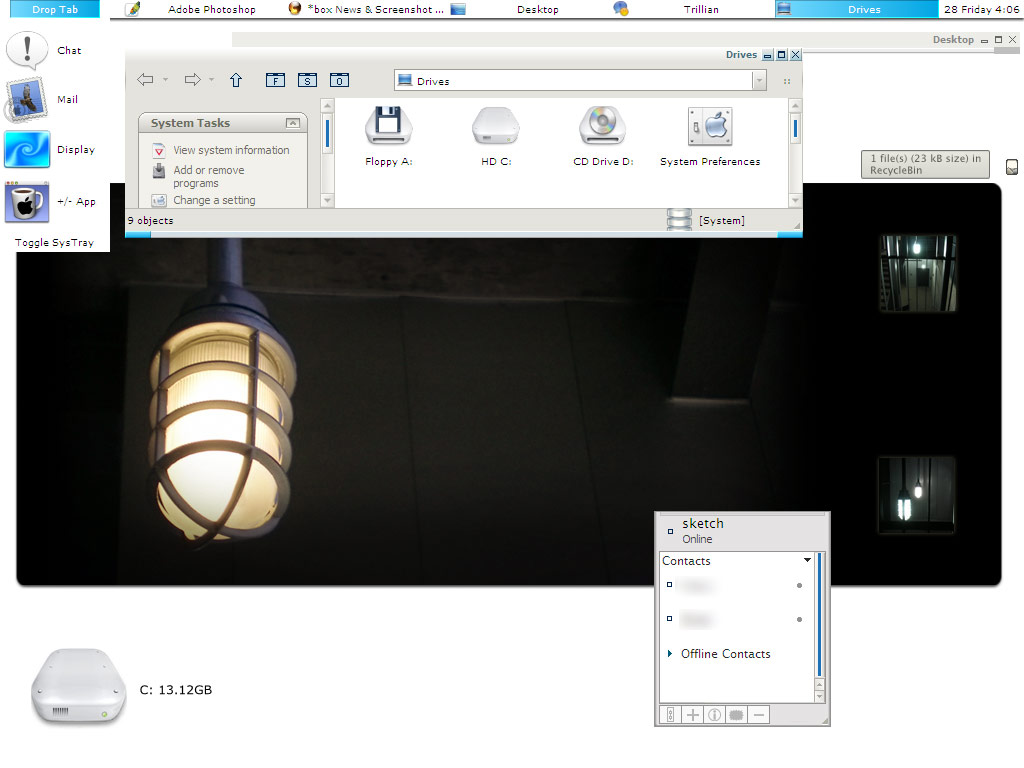
Task: Open the Contacts dropdown arrow in Trillian
Action: coord(807,560)
